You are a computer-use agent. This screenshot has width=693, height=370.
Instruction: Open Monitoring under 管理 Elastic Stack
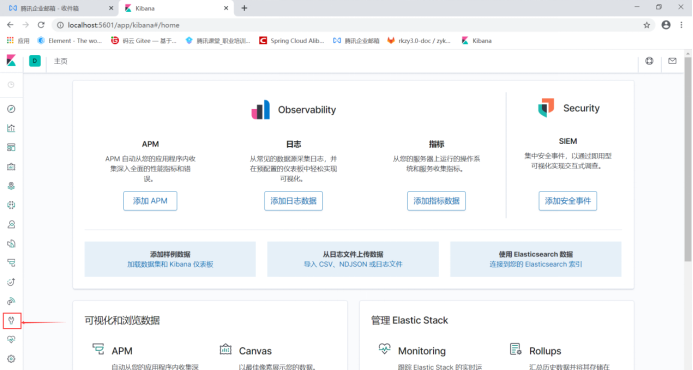[x=422, y=351]
